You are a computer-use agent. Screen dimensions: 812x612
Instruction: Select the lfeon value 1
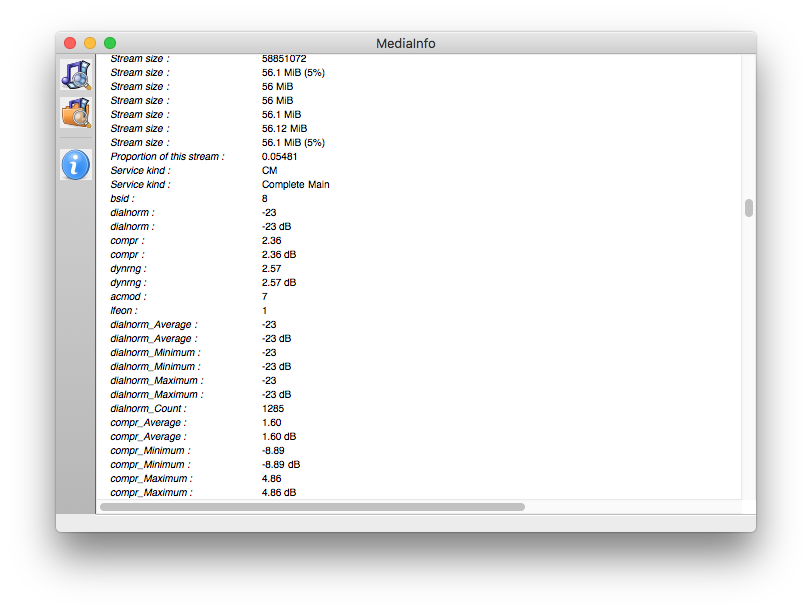click(265, 310)
